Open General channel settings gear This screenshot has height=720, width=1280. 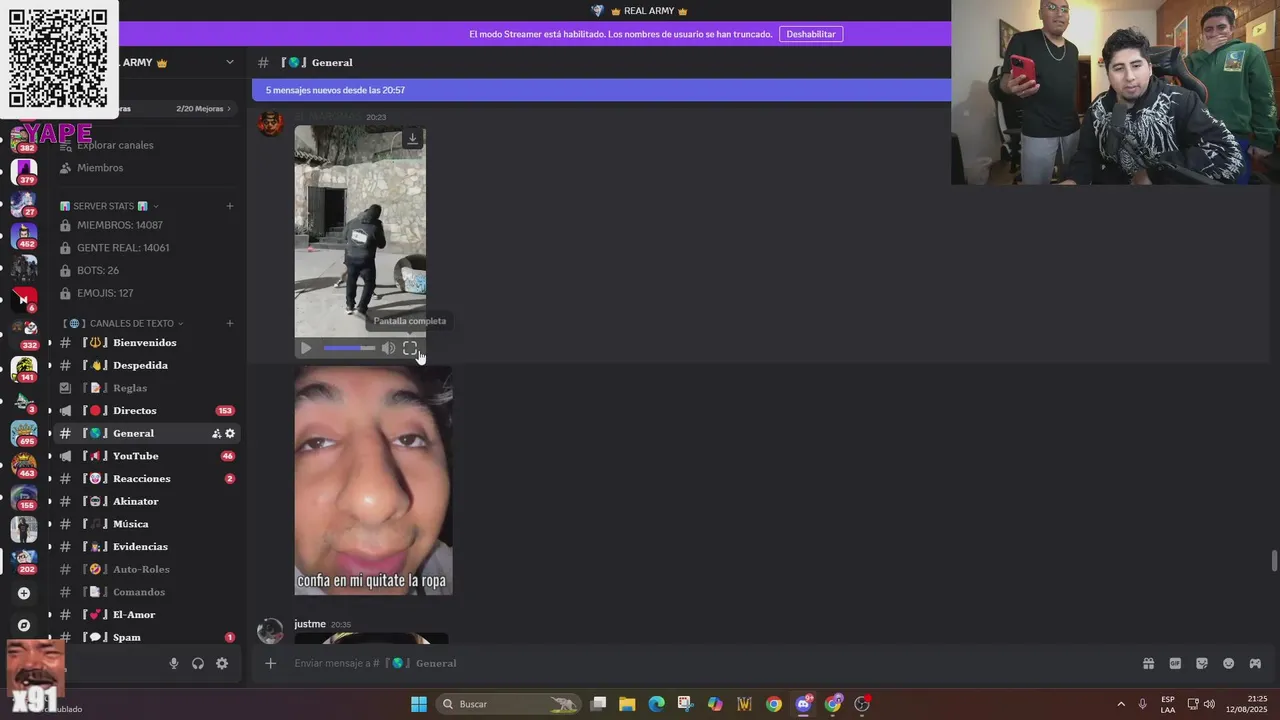pyautogui.click(x=230, y=433)
